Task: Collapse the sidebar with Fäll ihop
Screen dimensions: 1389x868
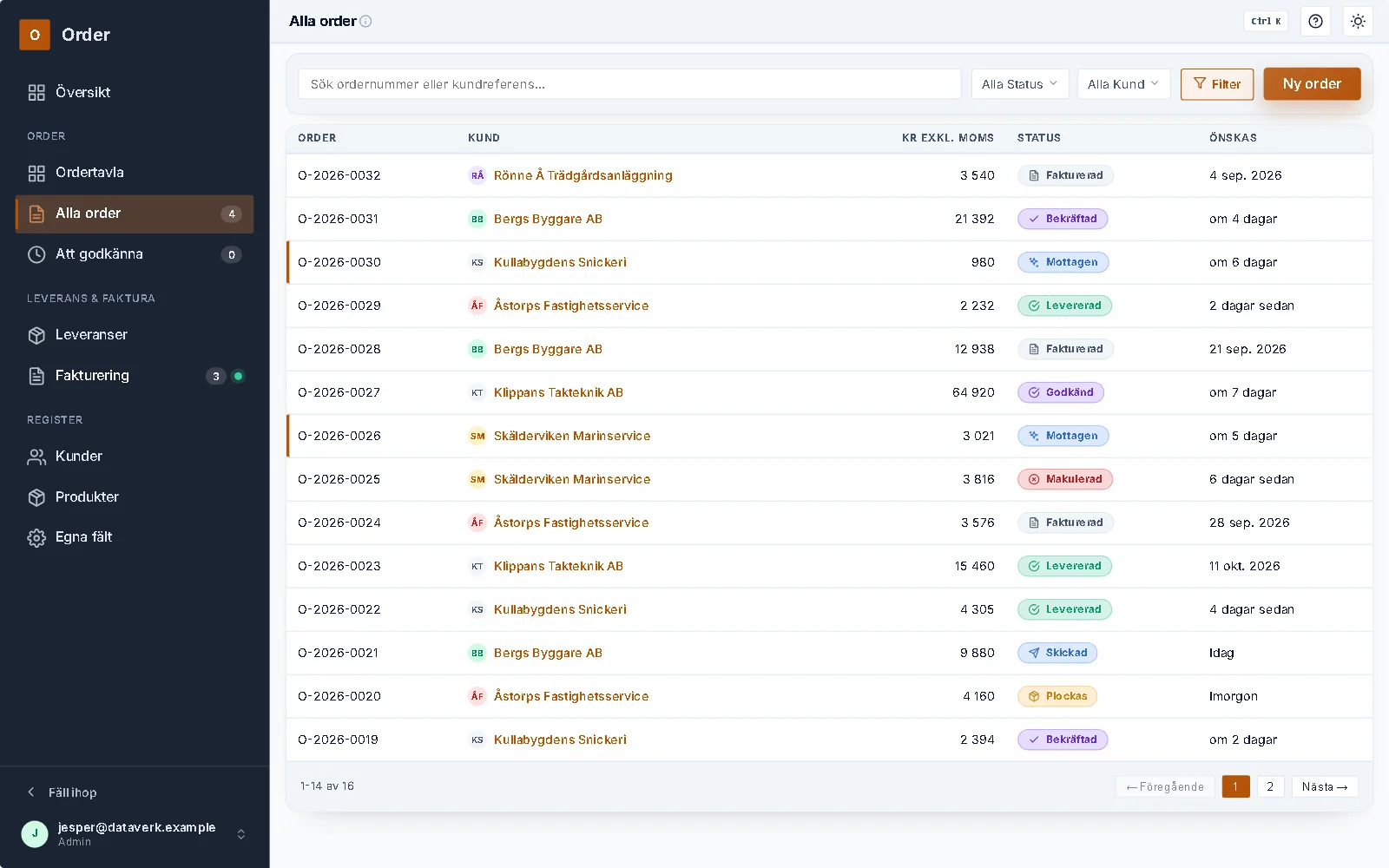Action: click(63, 792)
